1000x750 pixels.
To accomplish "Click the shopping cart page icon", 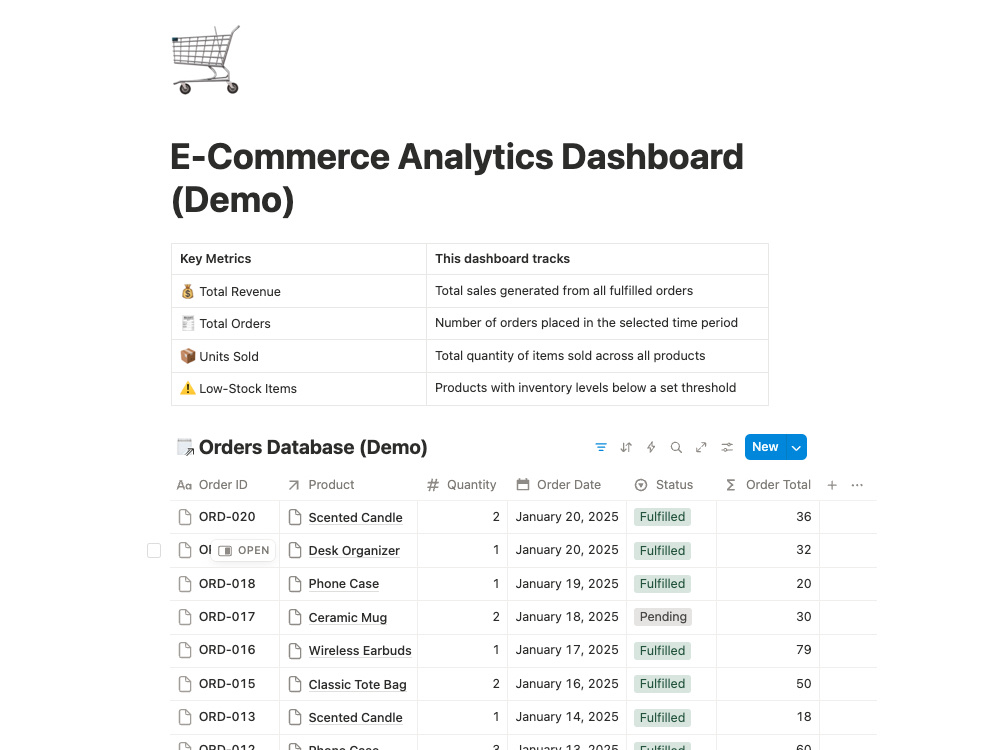I will coord(206,60).
